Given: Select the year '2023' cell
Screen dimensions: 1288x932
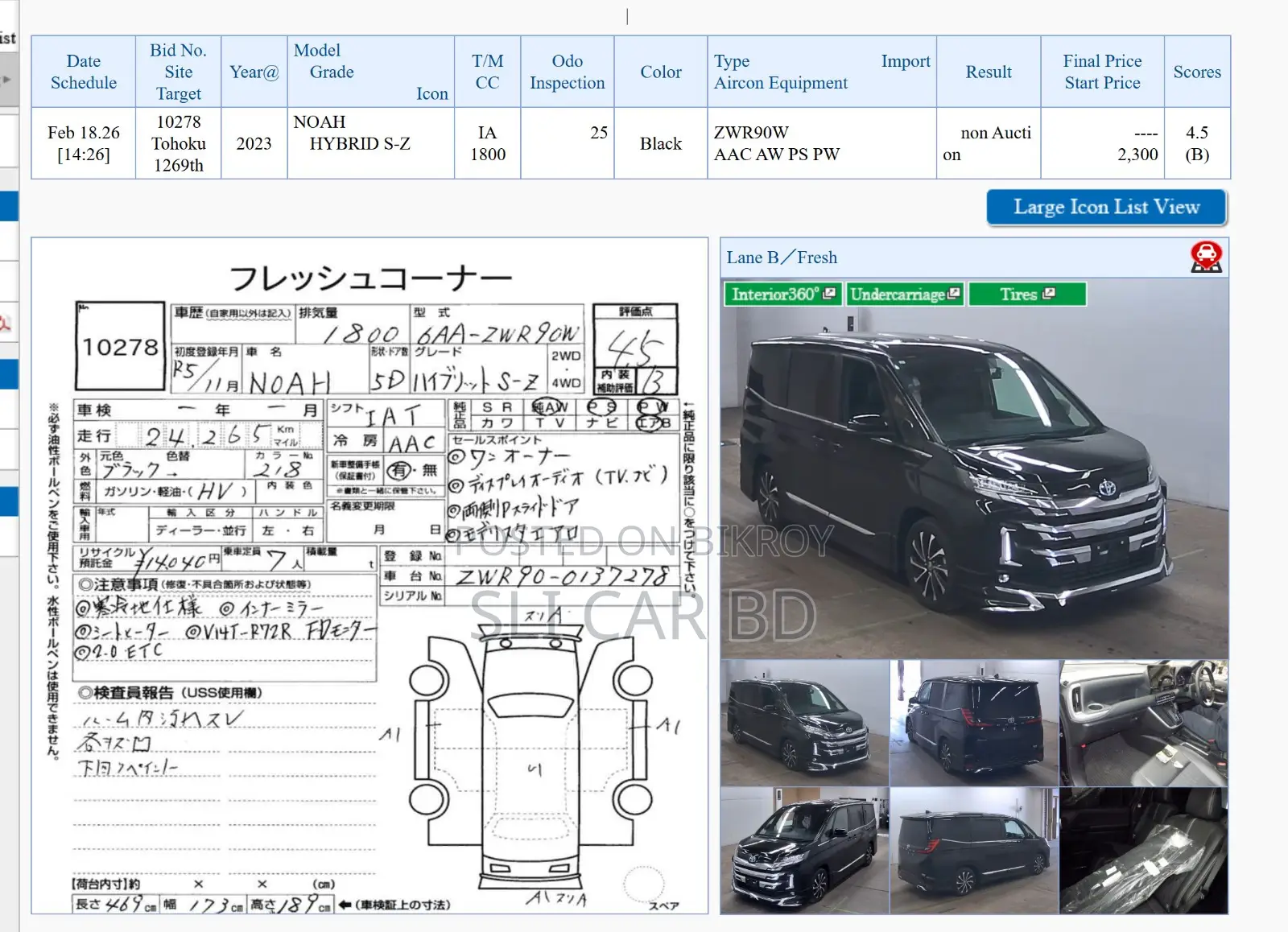Looking at the screenshot, I should [x=254, y=143].
